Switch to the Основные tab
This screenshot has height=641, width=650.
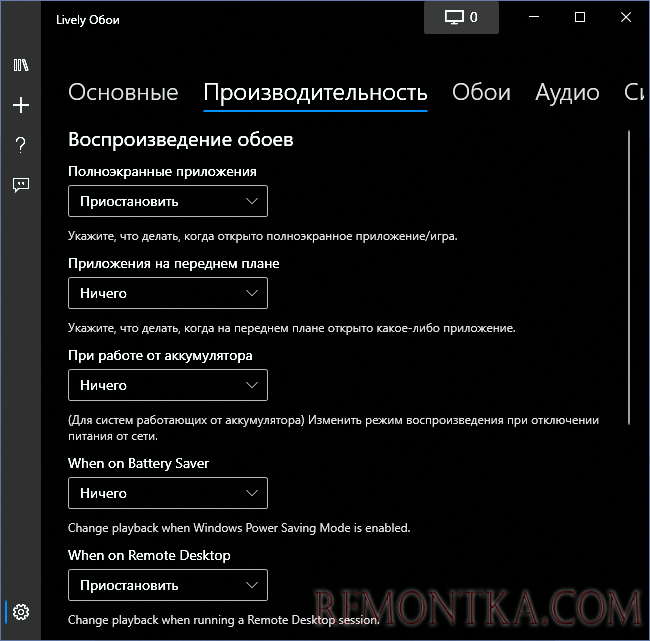click(123, 93)
